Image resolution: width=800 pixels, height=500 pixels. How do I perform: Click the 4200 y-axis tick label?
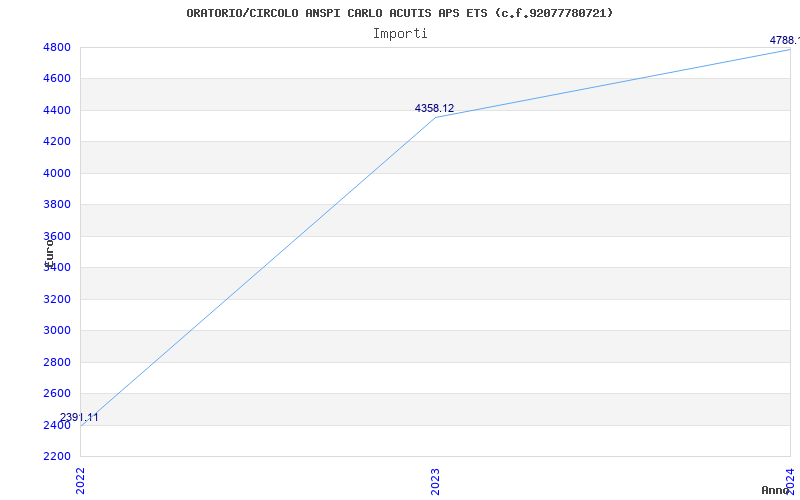(57, 141)
